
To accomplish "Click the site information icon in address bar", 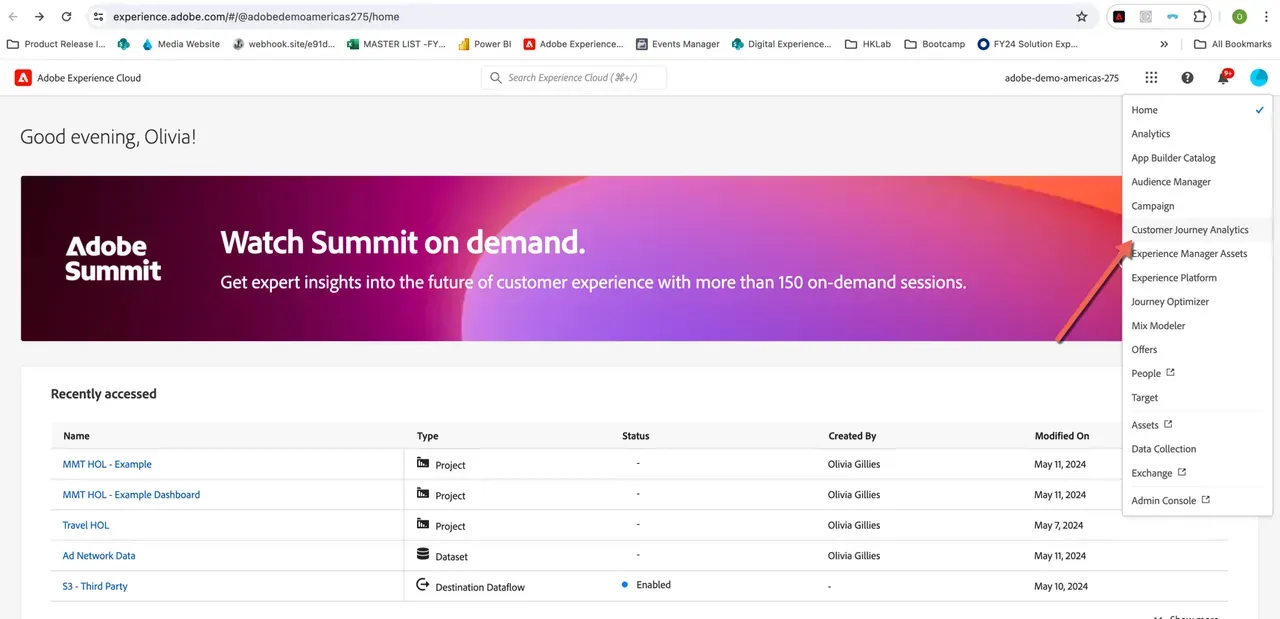I will (x=98, y=17).
